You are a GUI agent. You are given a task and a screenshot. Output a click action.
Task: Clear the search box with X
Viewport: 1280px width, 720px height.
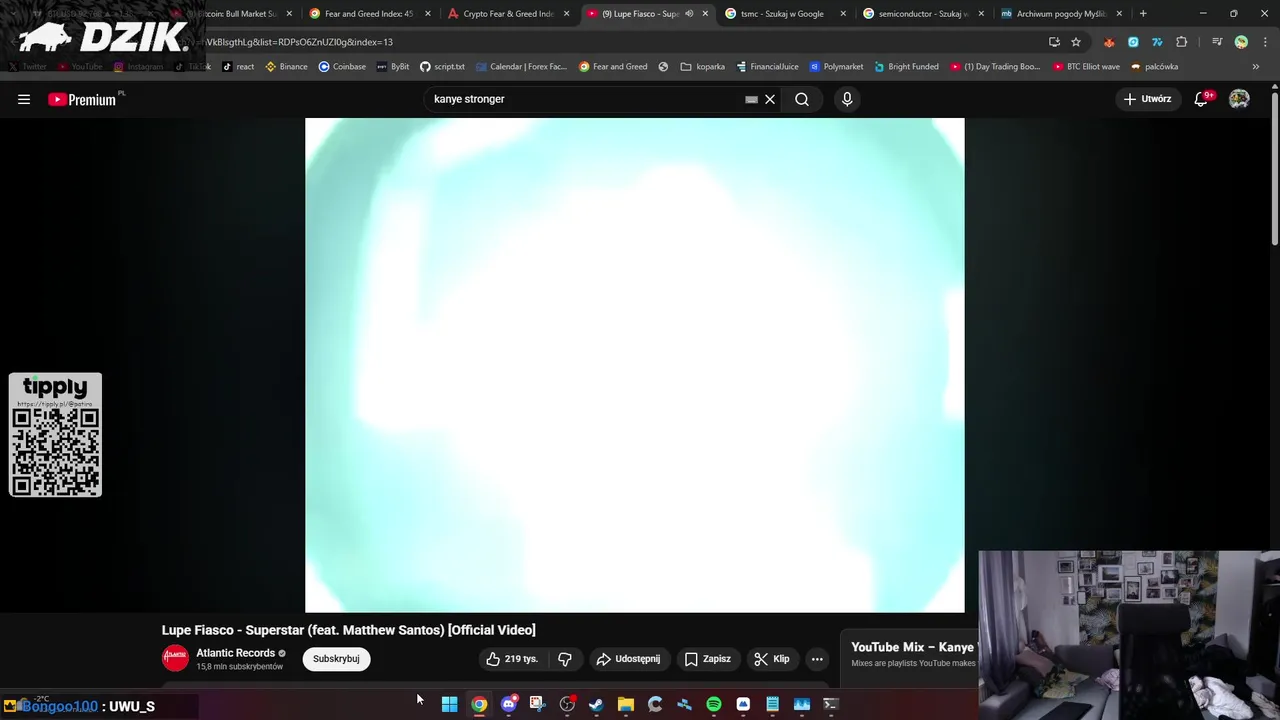tap(770, 99)
